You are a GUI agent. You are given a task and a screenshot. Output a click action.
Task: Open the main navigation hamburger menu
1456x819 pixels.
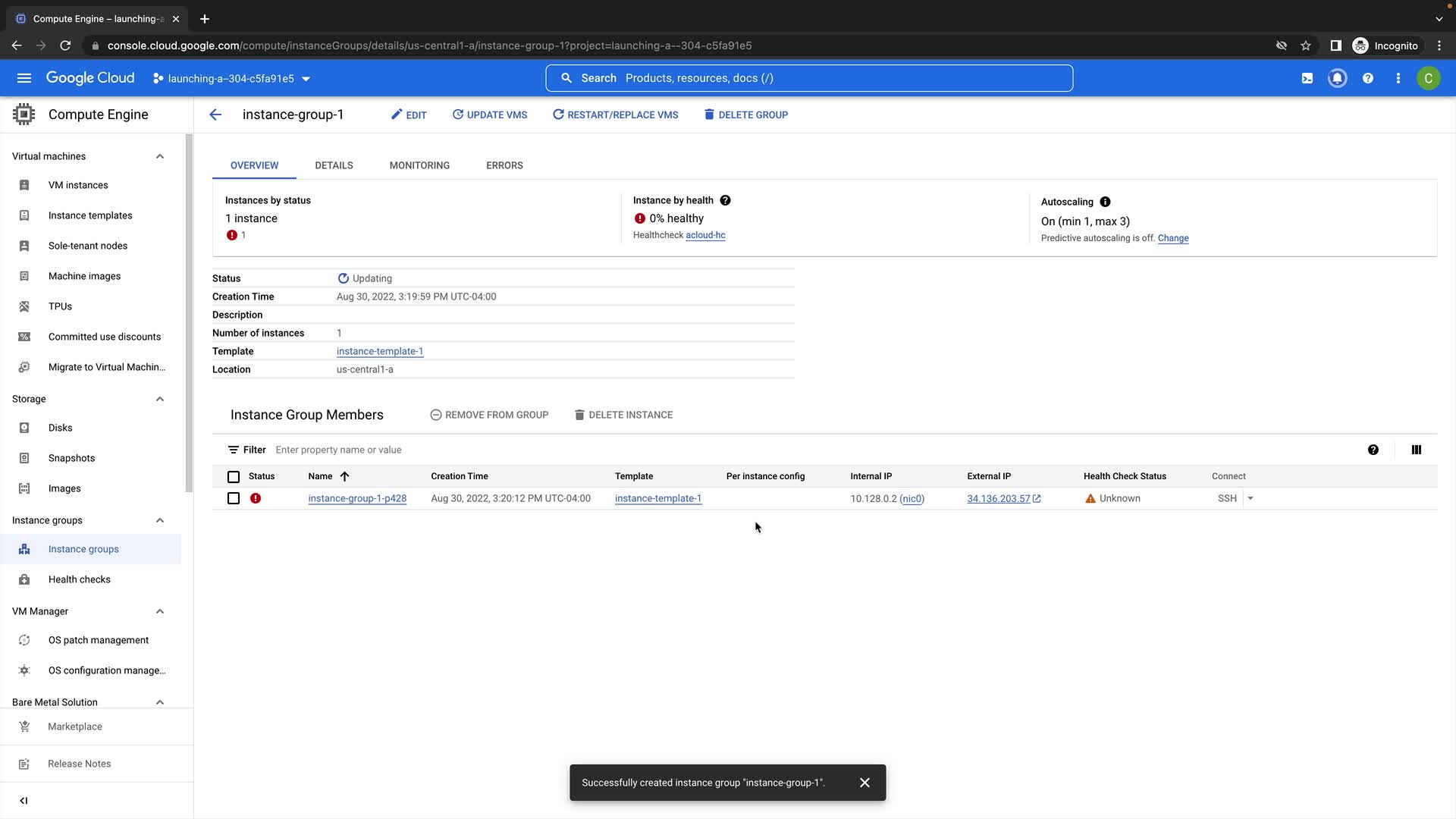point(24,78)
